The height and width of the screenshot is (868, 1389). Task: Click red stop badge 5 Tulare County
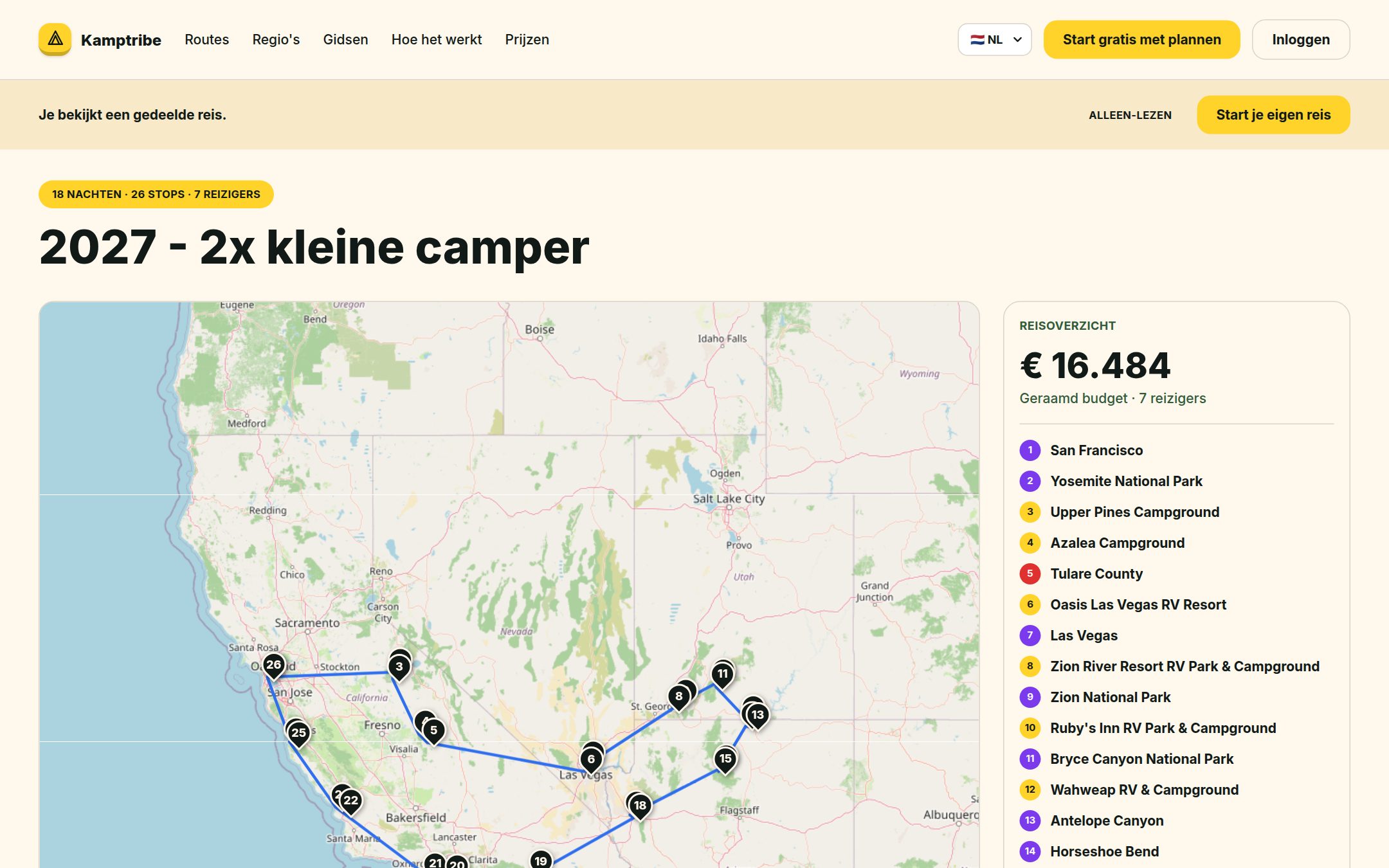click(x=1030, y=574)
